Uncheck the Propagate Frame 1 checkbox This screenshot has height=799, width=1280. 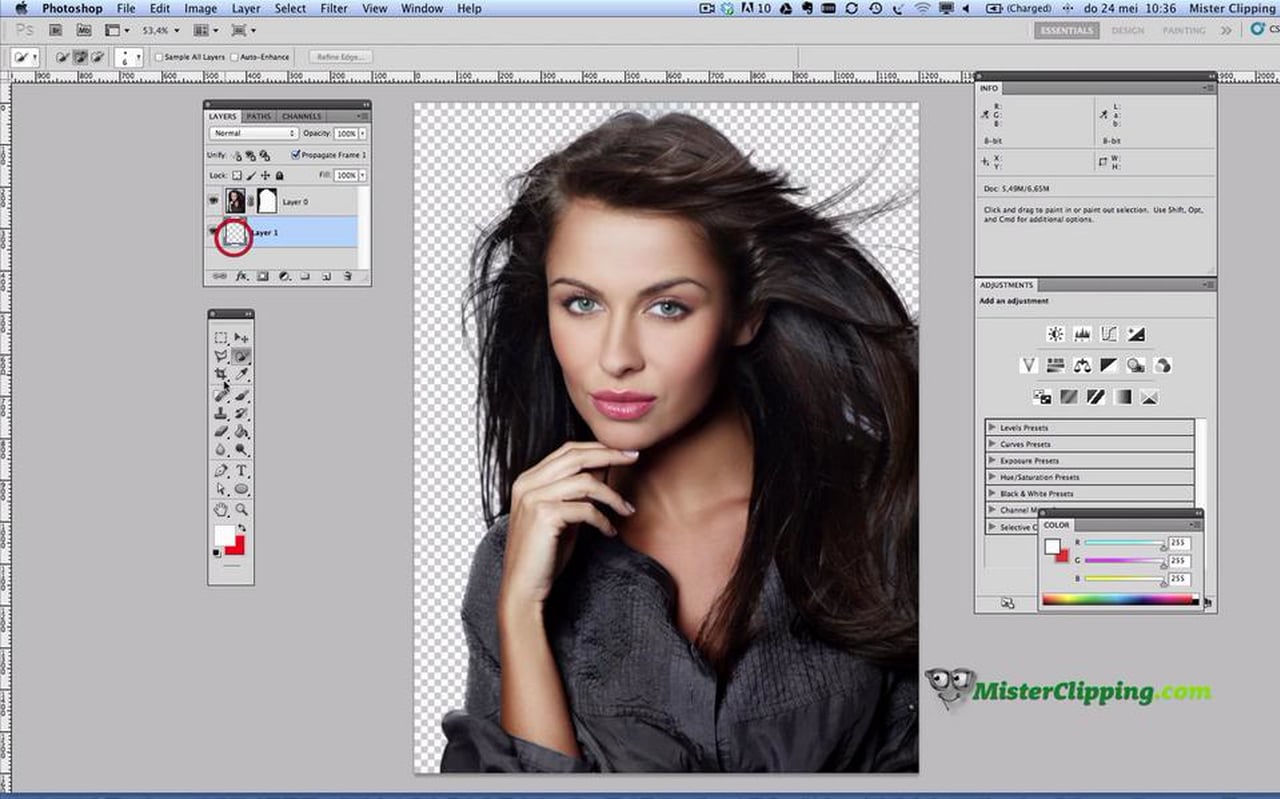pyautogui.click(x=296, y=155)
